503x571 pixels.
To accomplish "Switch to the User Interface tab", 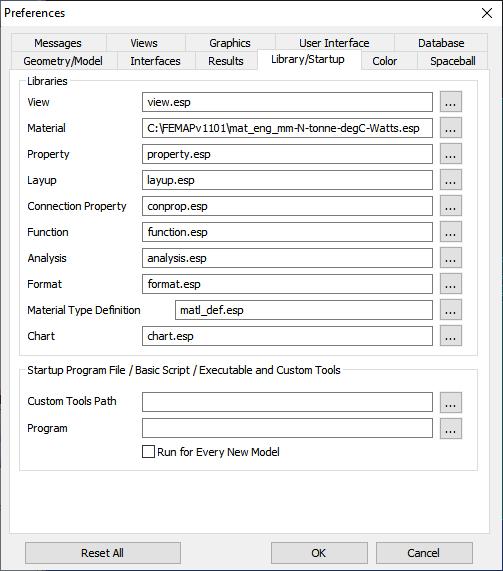I will pyautogui.click(x=334, y=43).
